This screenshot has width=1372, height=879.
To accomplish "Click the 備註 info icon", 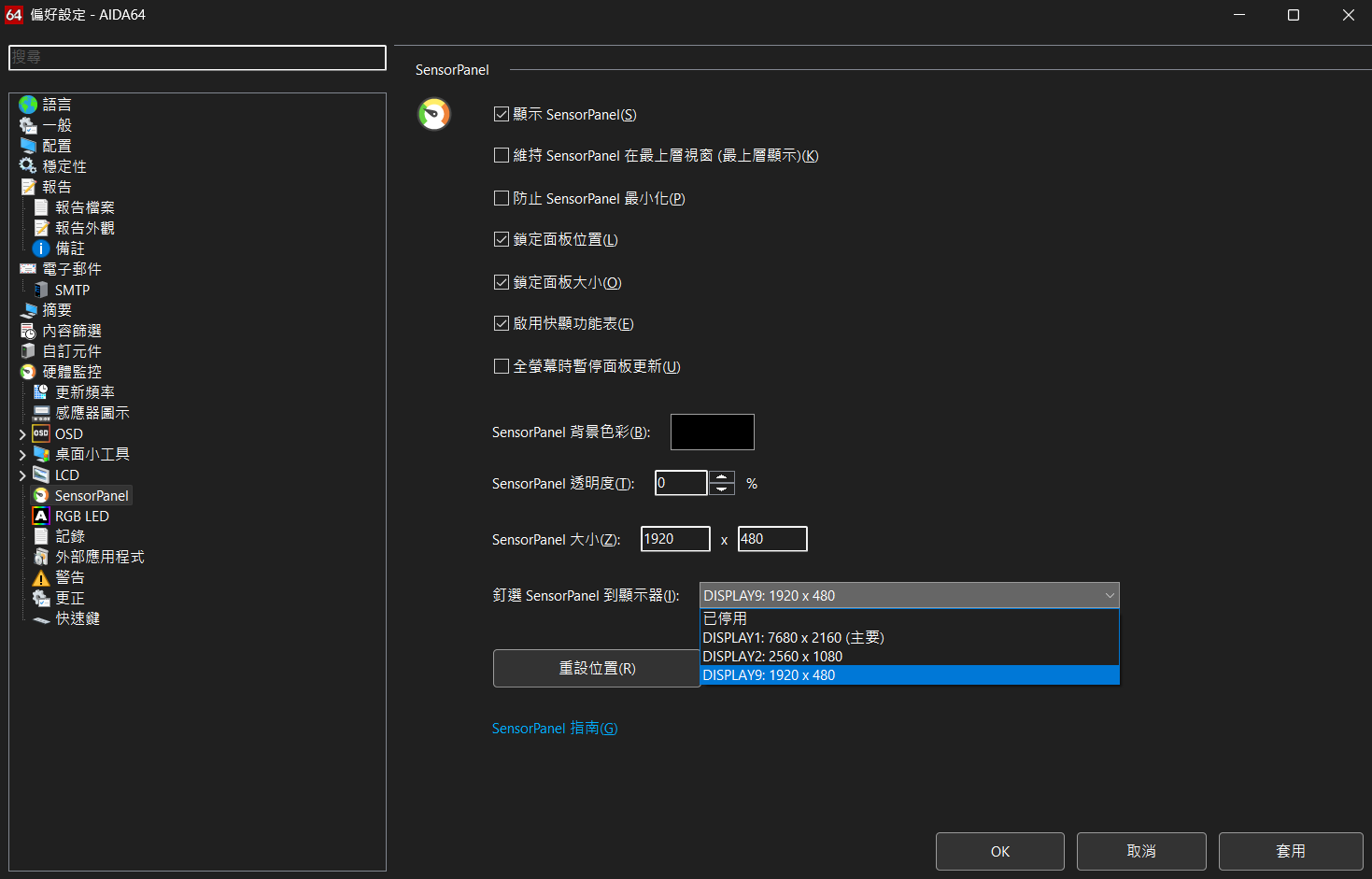I will point(41,248).
